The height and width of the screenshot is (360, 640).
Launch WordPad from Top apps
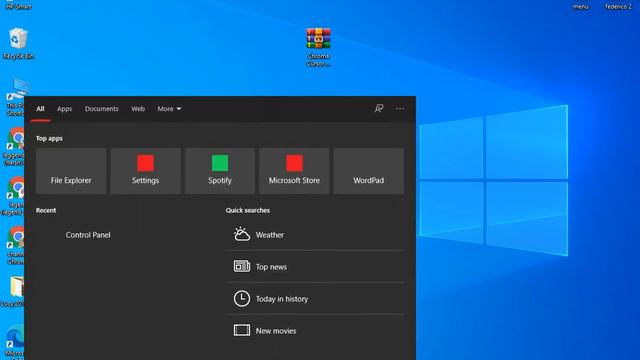pos(369,171)
